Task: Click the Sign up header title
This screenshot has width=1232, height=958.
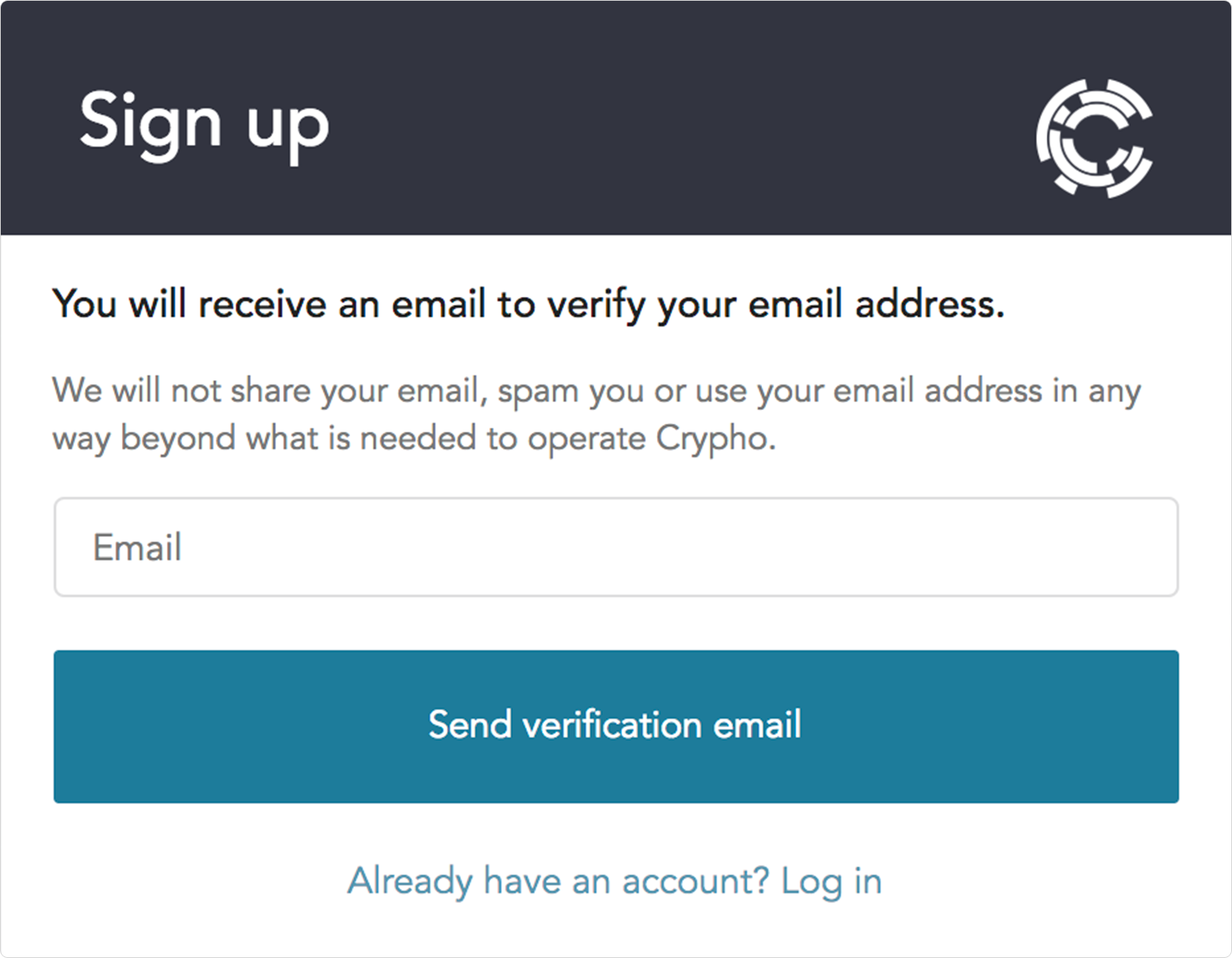Action: coord(204,123)
